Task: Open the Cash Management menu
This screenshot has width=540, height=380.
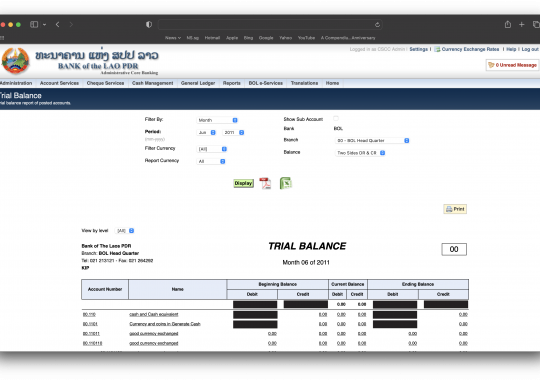Action: [x=153, y=83]
